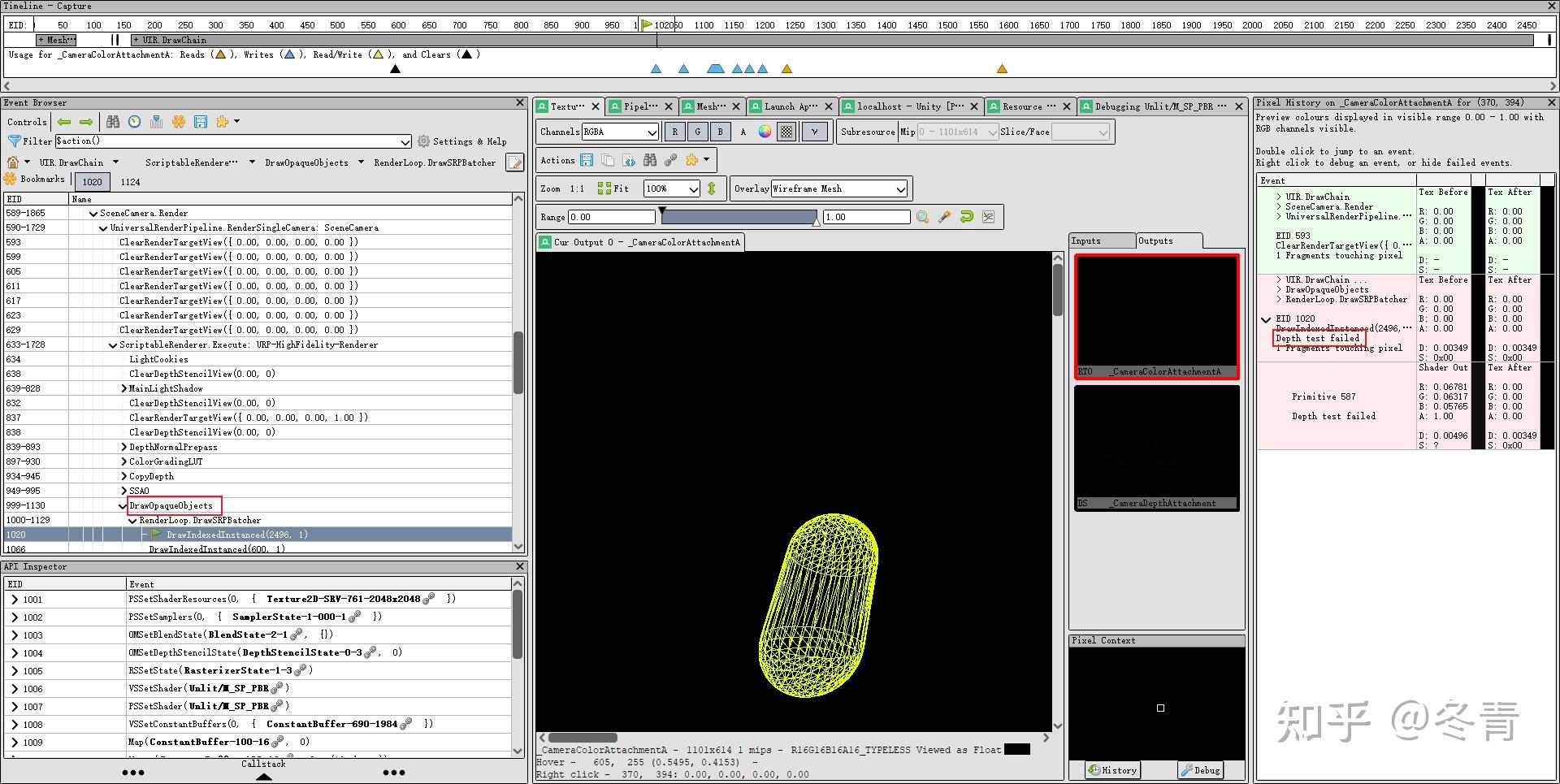Export events with save icon in Event Browser
The width and height of the screenshot is (1560, 784).
201,122
